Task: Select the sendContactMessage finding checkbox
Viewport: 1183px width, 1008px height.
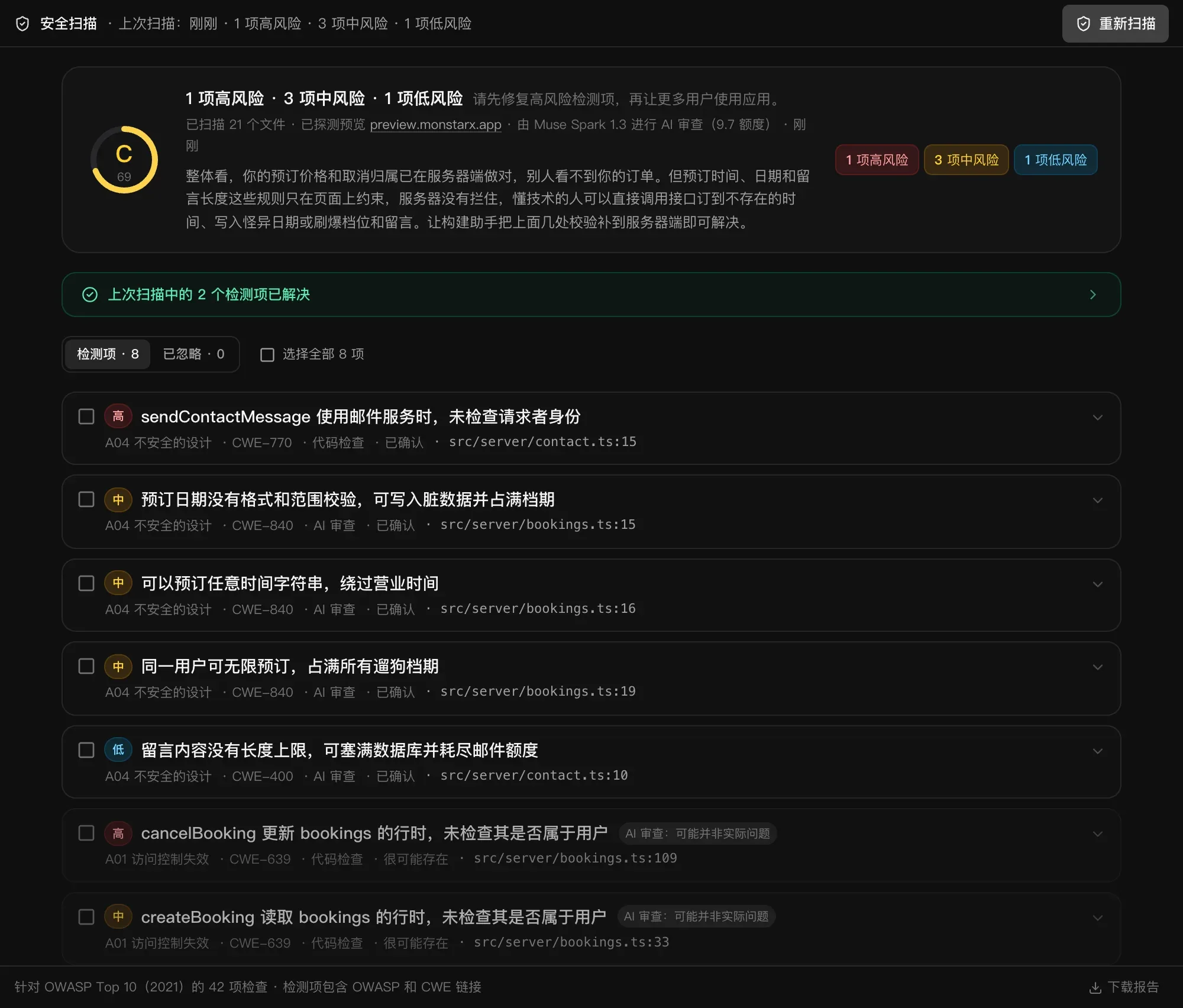Action: click(86, 416)
